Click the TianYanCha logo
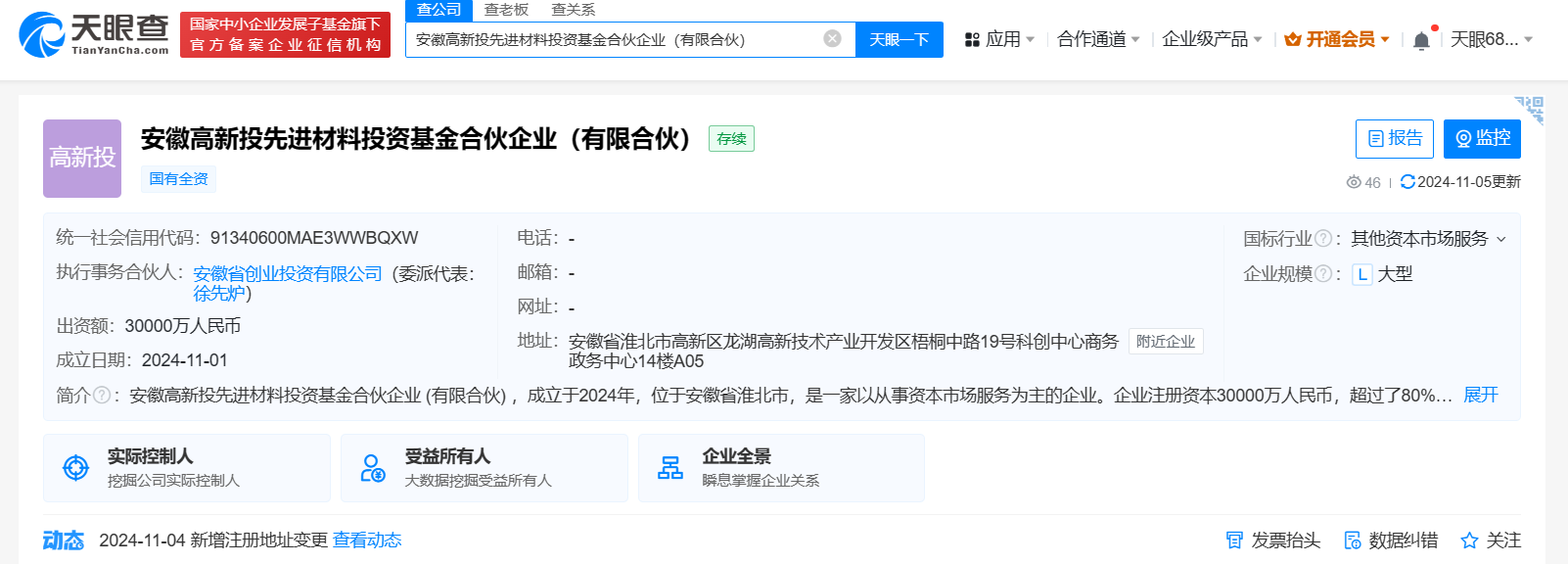 (94, 34)
